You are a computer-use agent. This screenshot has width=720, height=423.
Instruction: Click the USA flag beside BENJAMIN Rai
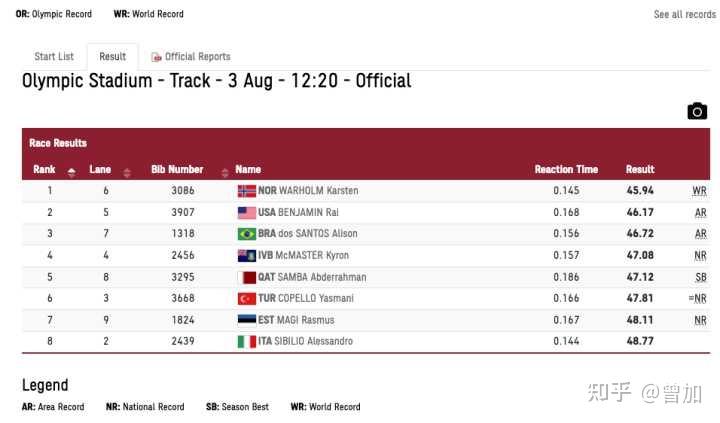point(247,212)
